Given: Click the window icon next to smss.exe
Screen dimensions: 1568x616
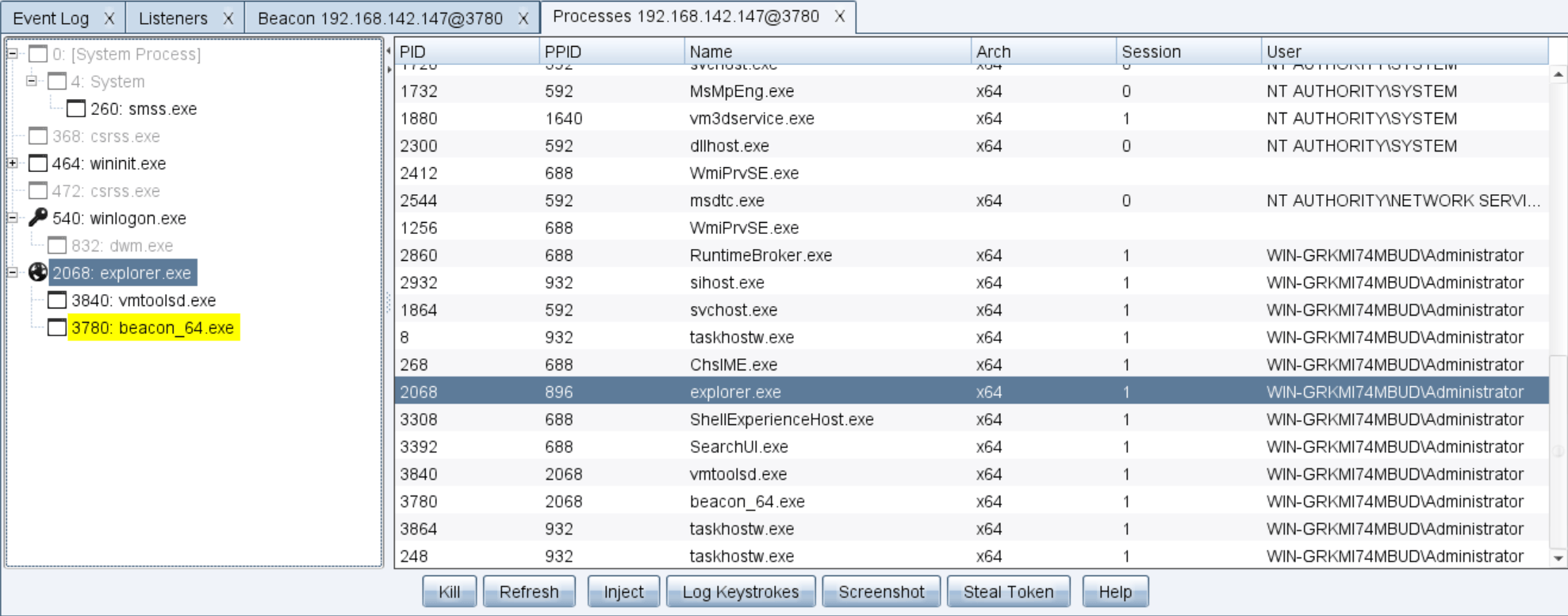Looking at the screenshot, I should pyautogui.click(x=76, y=109).
